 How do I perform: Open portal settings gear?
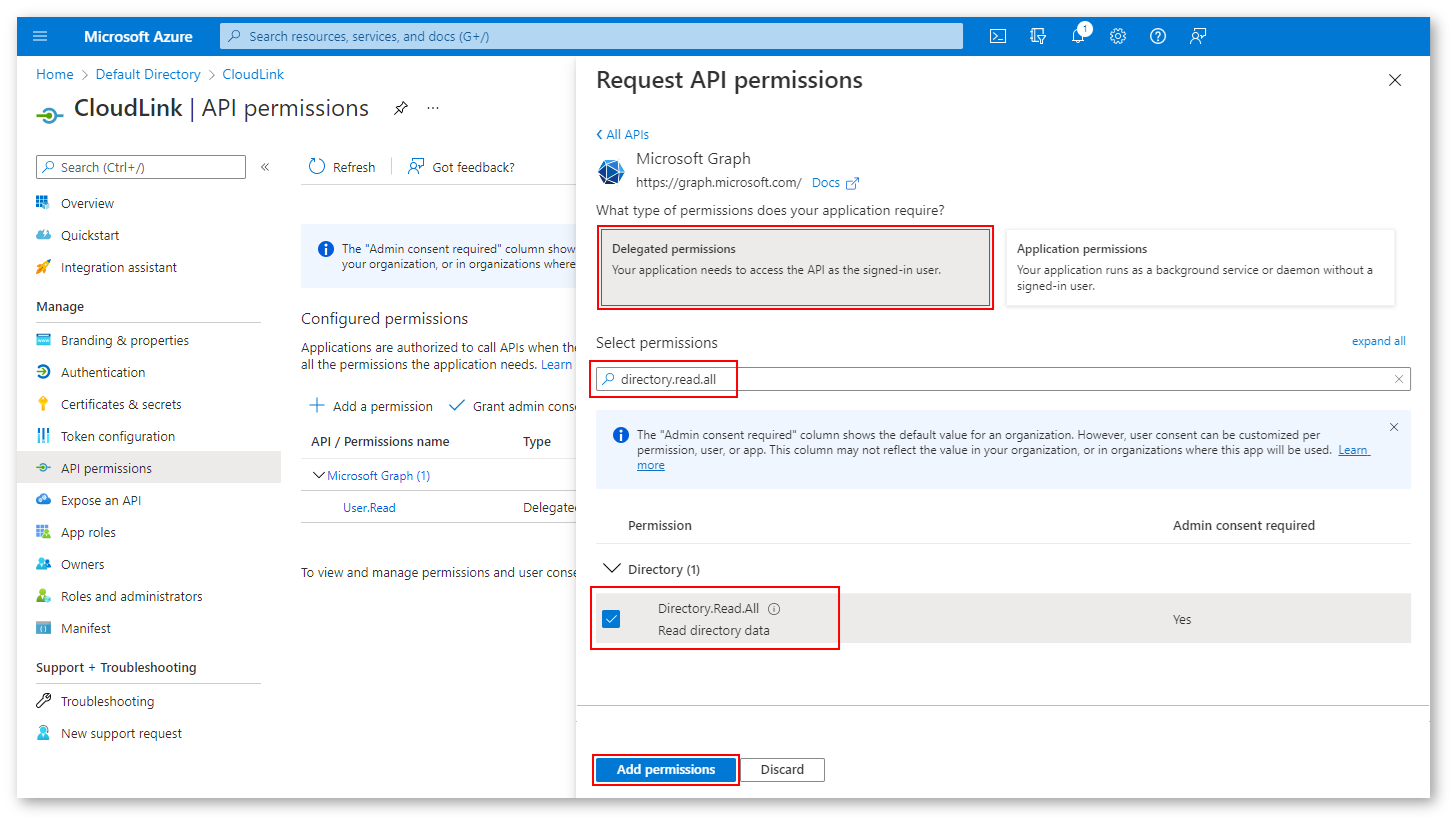pos(1118,36)
